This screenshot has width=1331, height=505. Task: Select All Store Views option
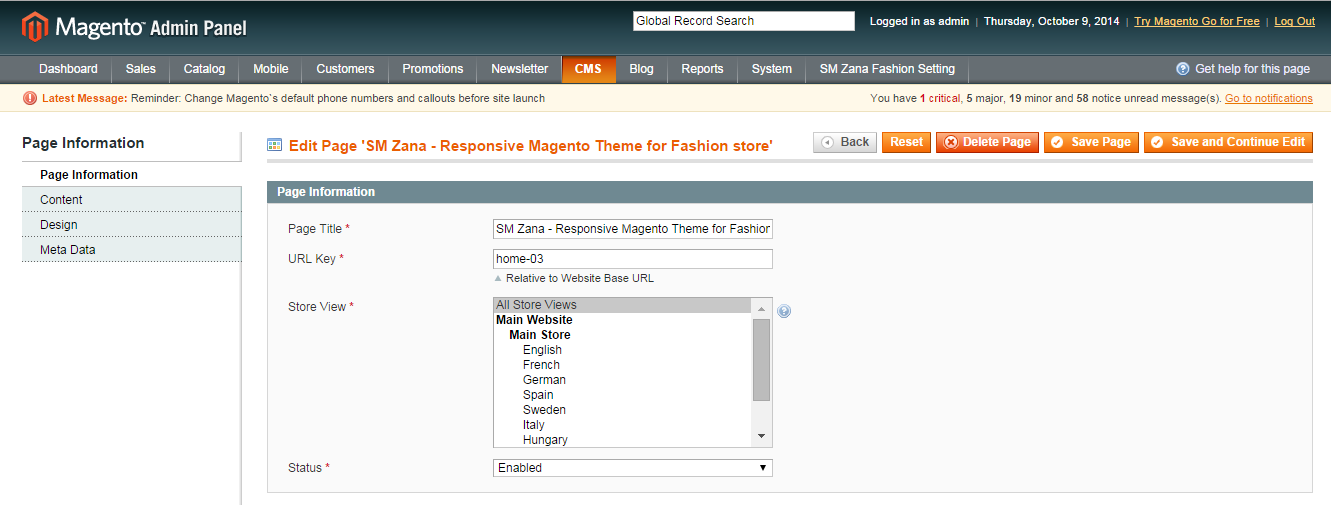[x=623, y=305]
